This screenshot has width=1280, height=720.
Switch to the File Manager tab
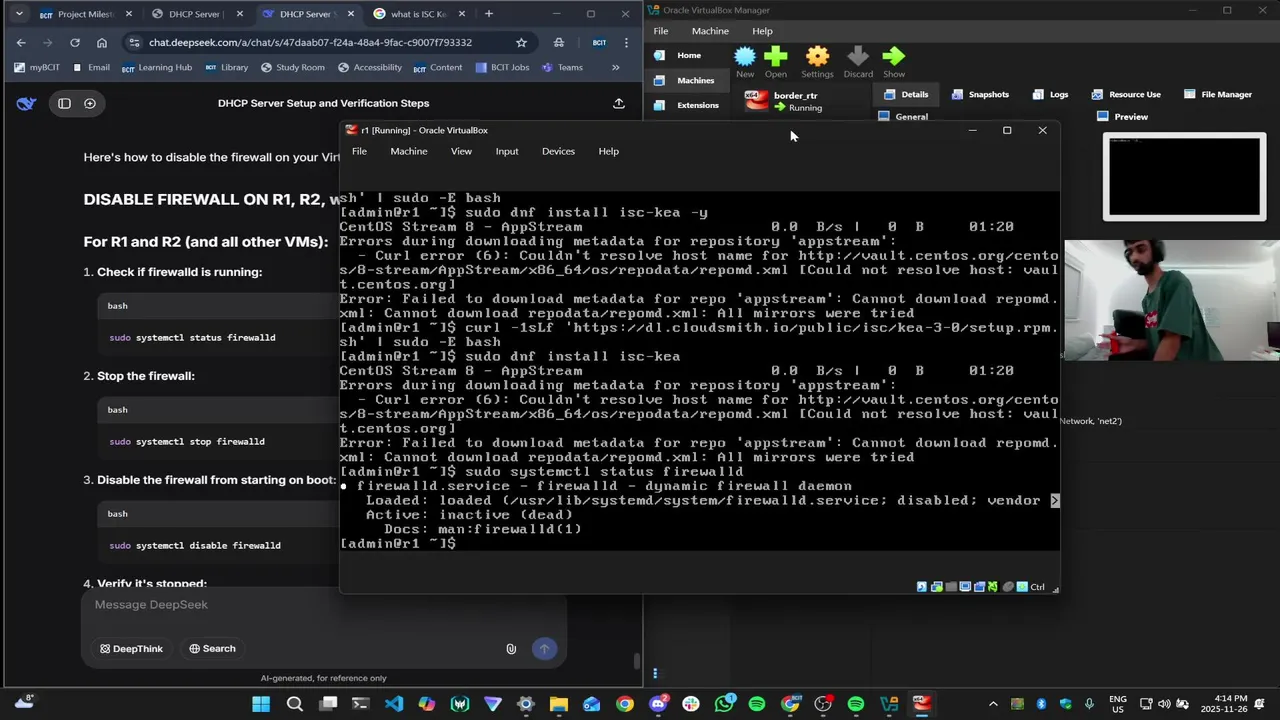(x=1218, y=94)
